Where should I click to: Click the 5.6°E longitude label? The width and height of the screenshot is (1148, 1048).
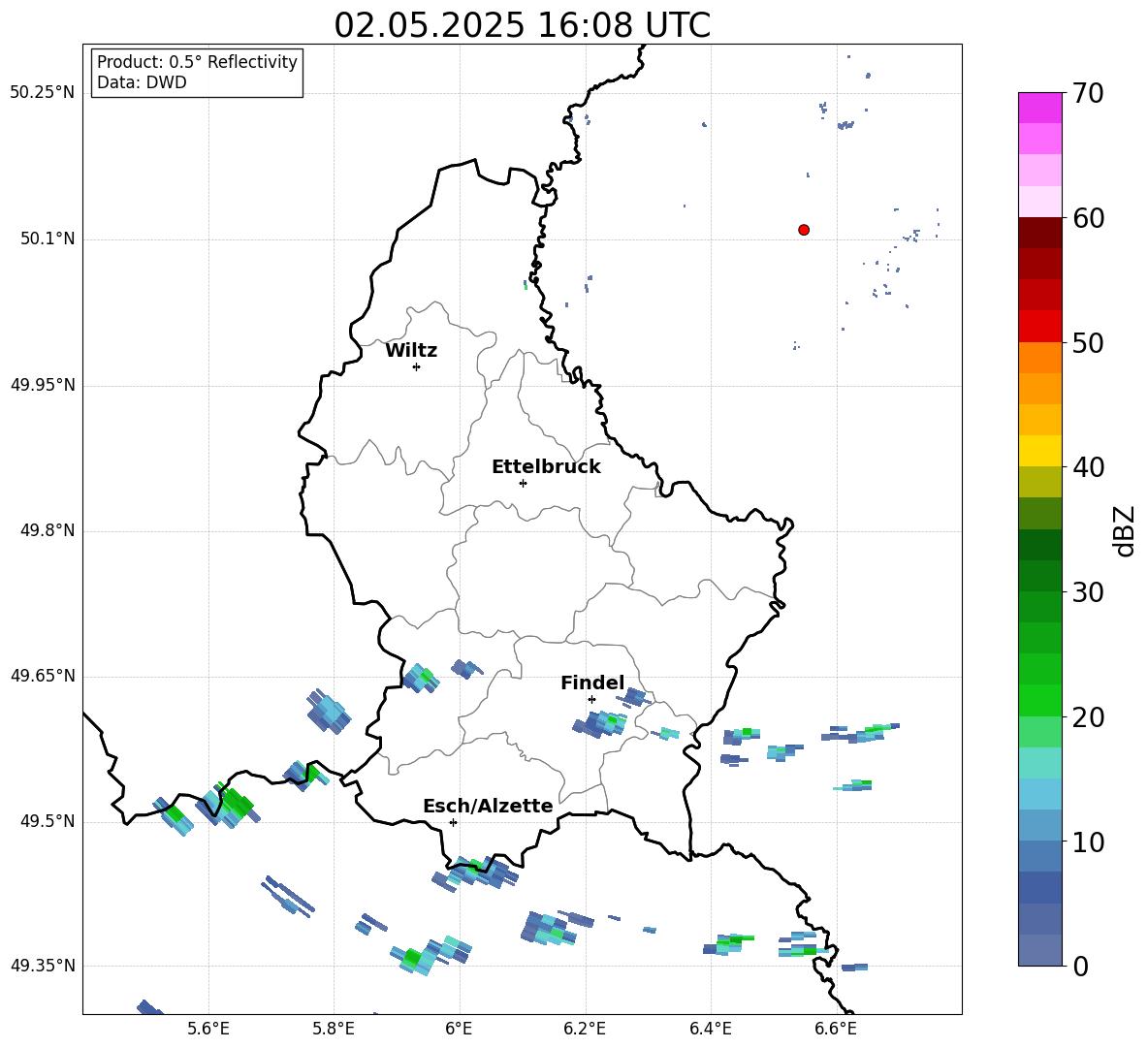click(208, 1030)
